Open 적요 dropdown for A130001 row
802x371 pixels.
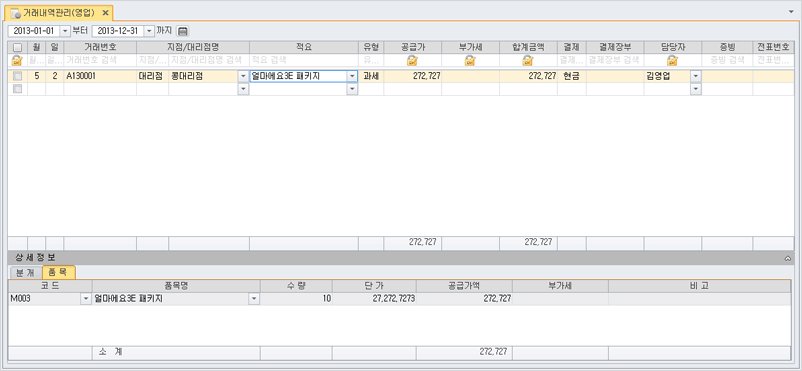tap(352, 76)
